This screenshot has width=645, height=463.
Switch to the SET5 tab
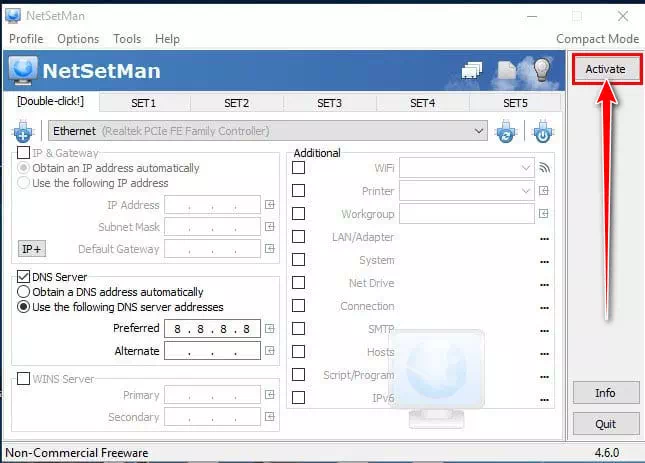[x=515, y=103]
